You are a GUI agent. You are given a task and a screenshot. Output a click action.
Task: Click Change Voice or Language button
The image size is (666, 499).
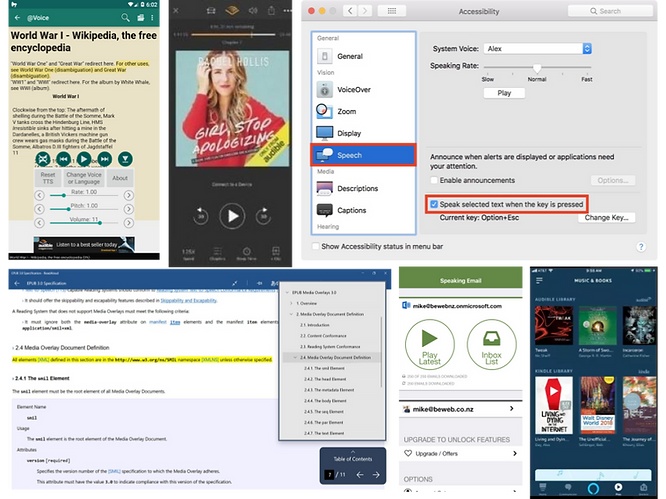click(84, 178)
